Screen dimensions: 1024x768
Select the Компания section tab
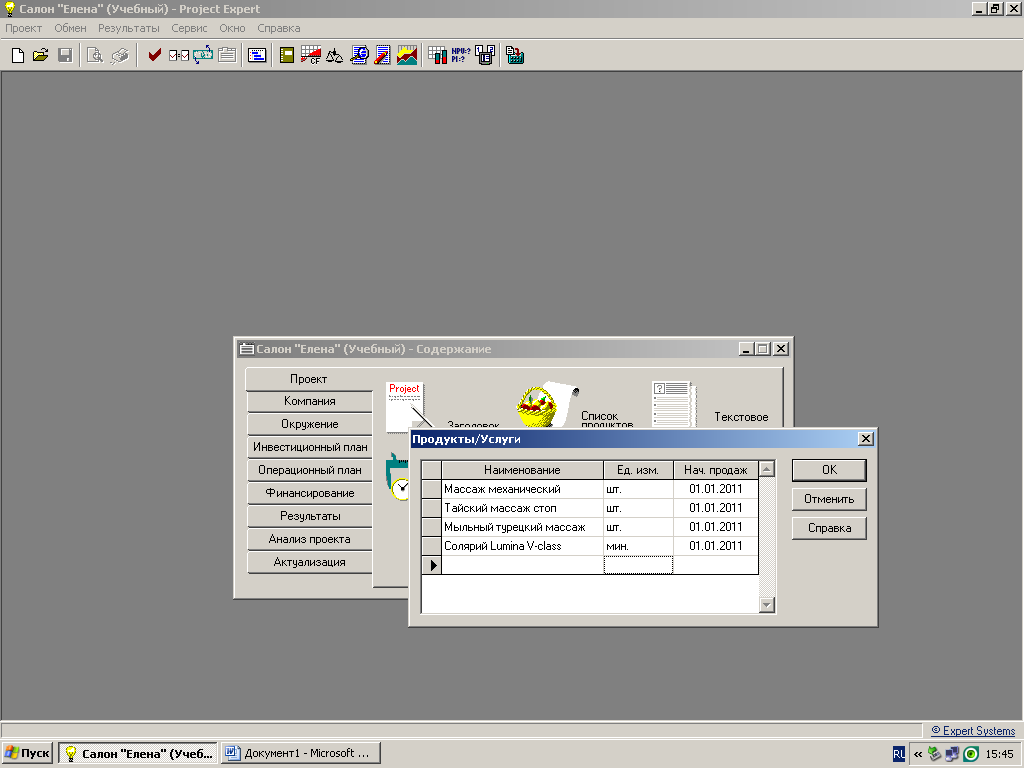pyautogui.click(x=310, y=401)
